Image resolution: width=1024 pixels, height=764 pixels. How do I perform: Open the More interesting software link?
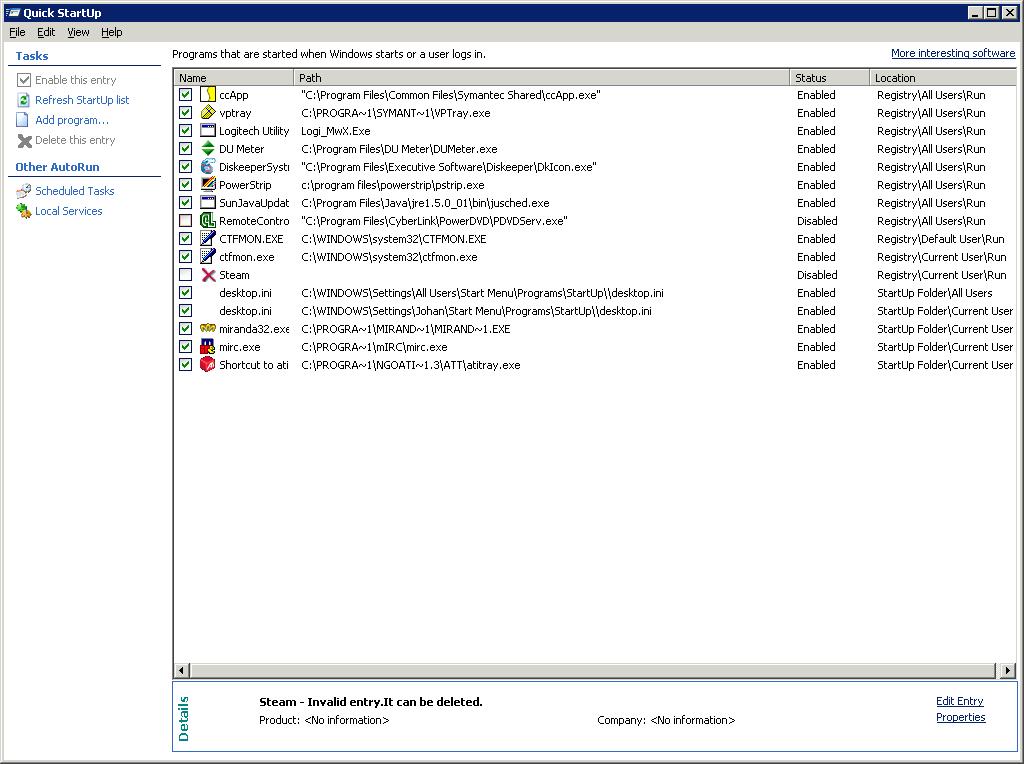coord(953,53)
